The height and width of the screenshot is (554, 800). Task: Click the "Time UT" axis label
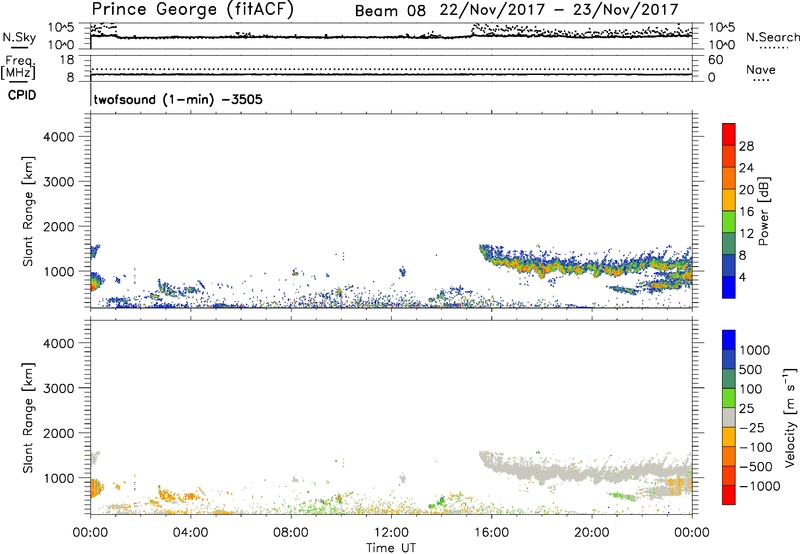tap(391, 548)
